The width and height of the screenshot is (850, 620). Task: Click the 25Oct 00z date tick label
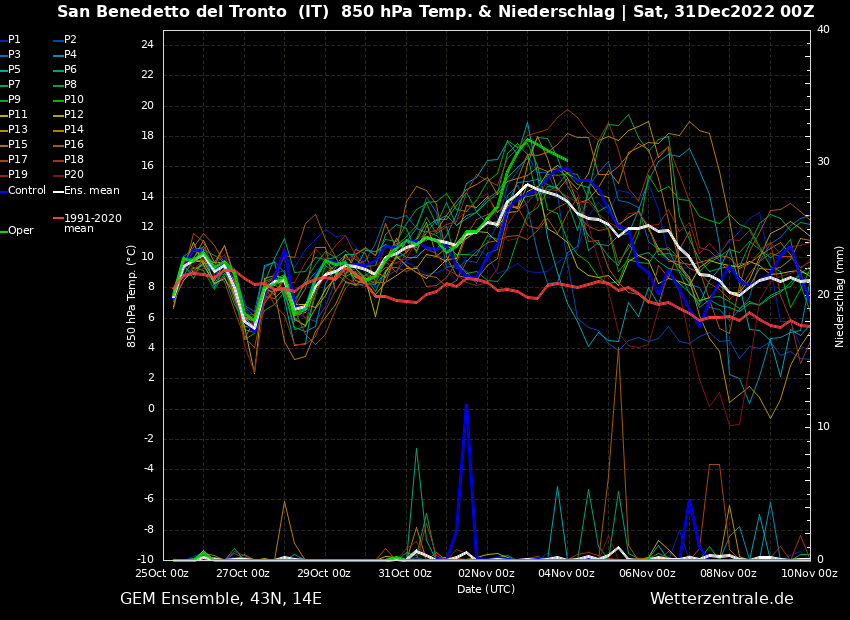pyautogui.click(x=162, y=574)
